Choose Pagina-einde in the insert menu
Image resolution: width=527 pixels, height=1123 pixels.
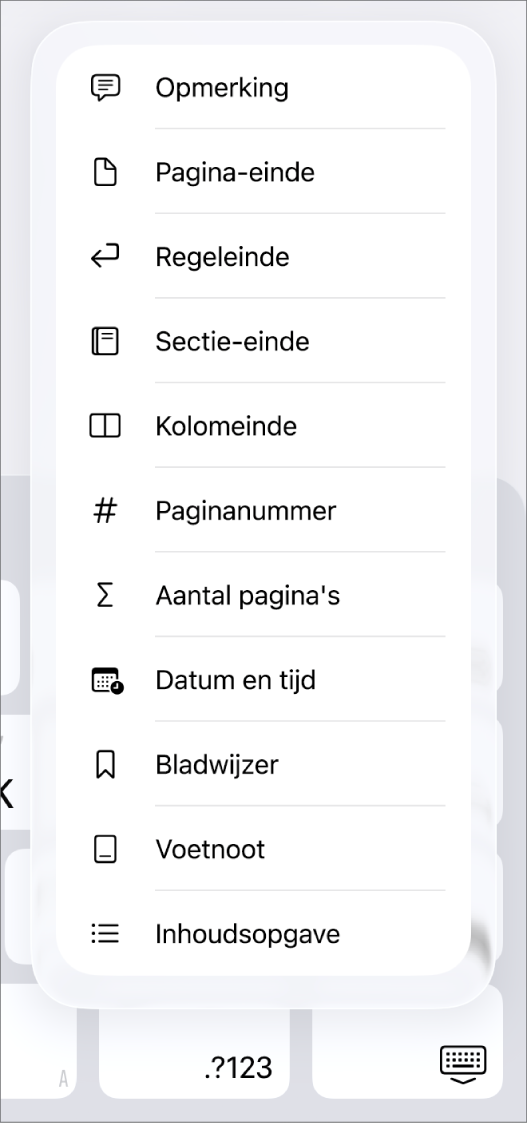point(264,172)
